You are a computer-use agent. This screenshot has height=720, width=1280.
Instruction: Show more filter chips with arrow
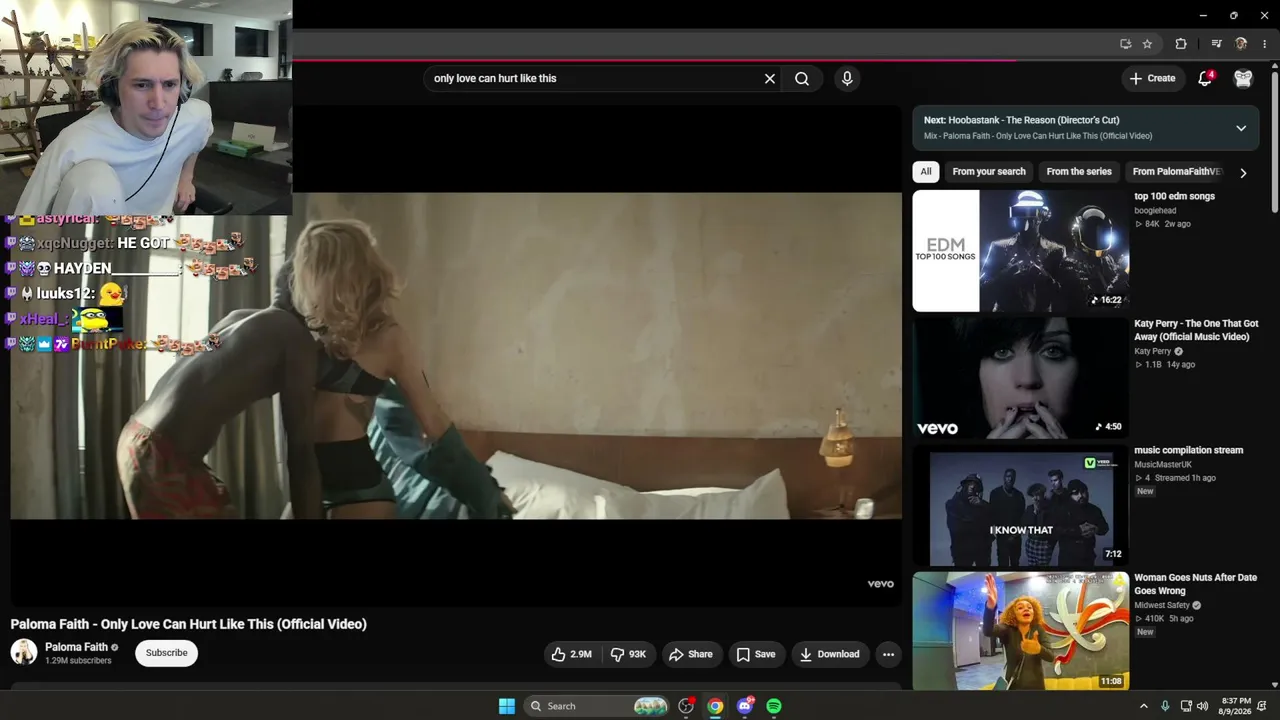click(1243, 172)
